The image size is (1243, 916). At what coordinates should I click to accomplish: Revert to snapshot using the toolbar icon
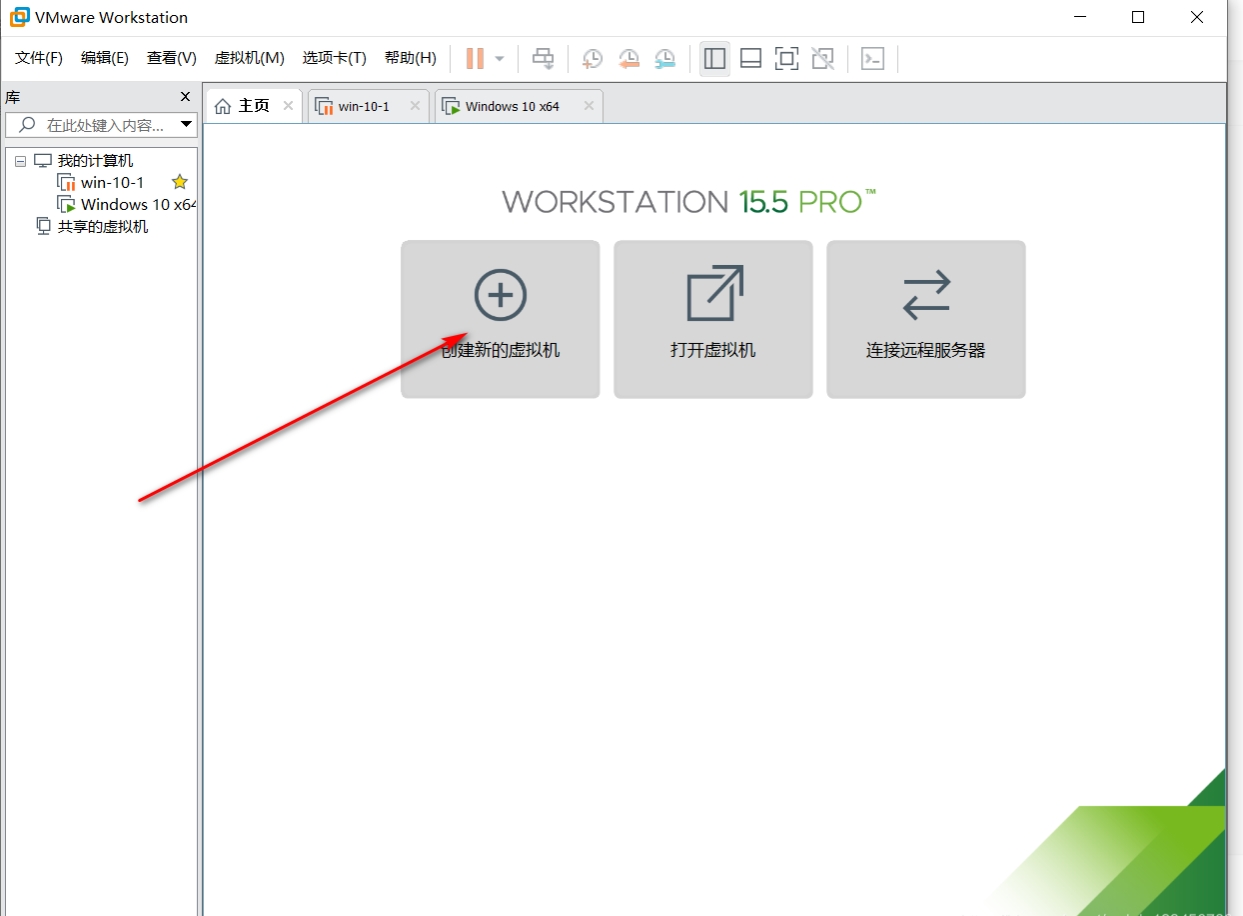629,59
